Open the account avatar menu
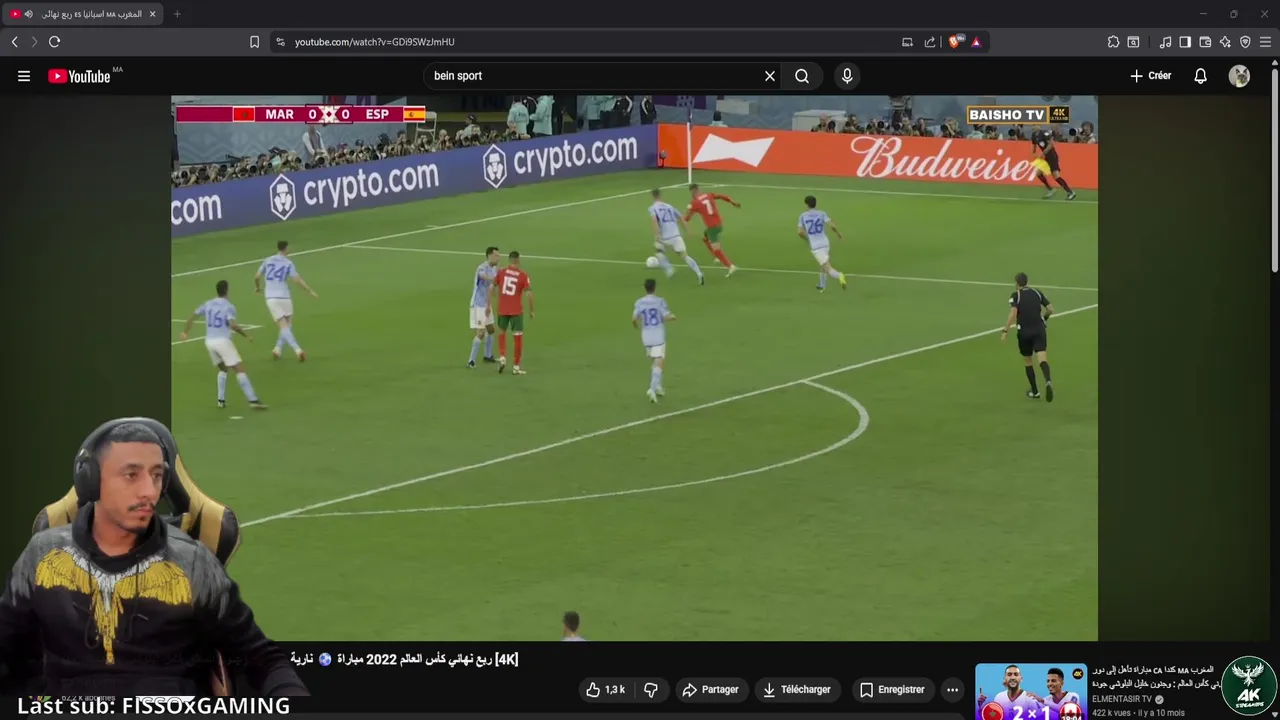The height and width of the screenshot is (720, 1280). pos(1239,76)
